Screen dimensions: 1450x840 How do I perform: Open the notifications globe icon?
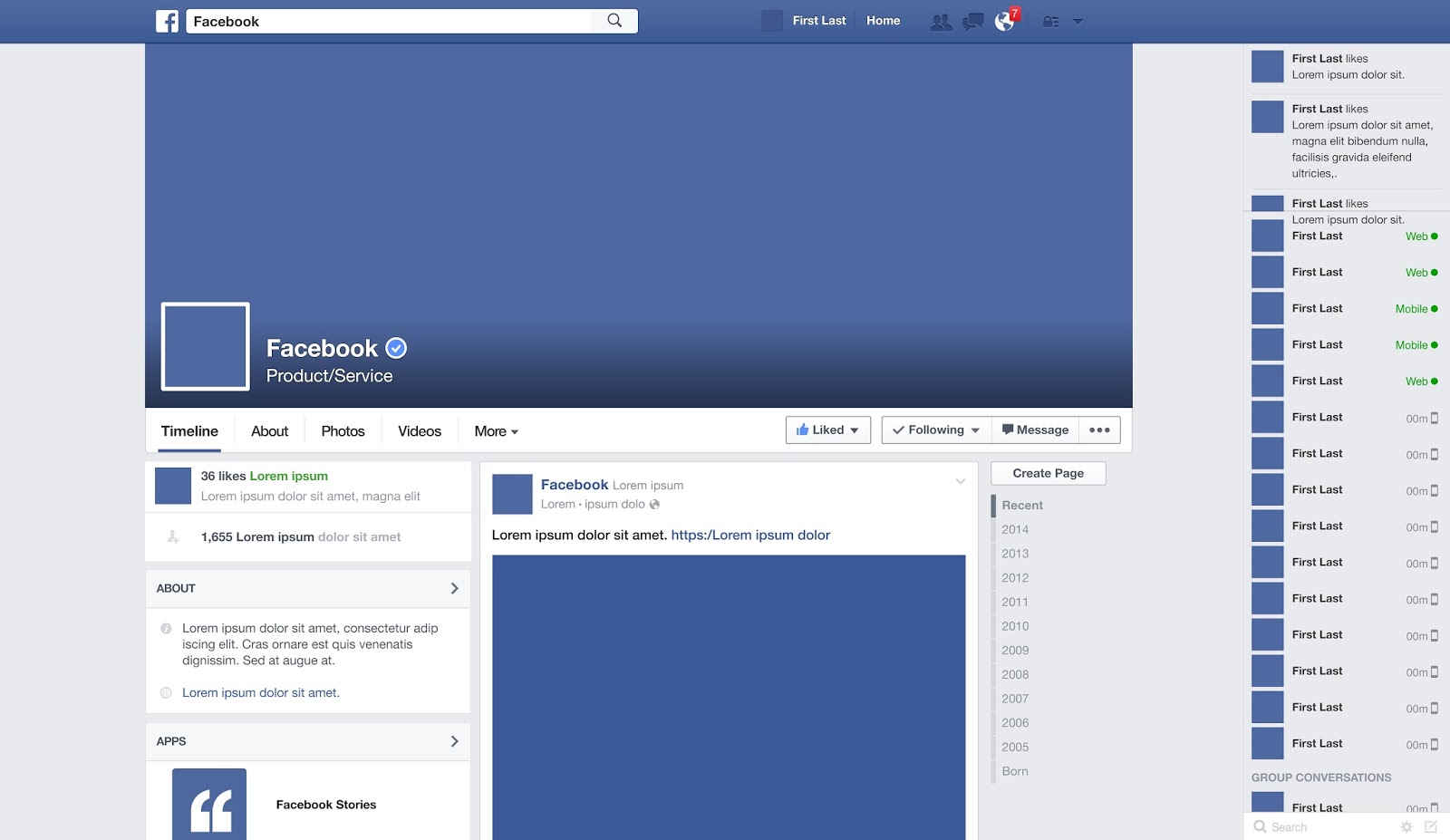1004,21
